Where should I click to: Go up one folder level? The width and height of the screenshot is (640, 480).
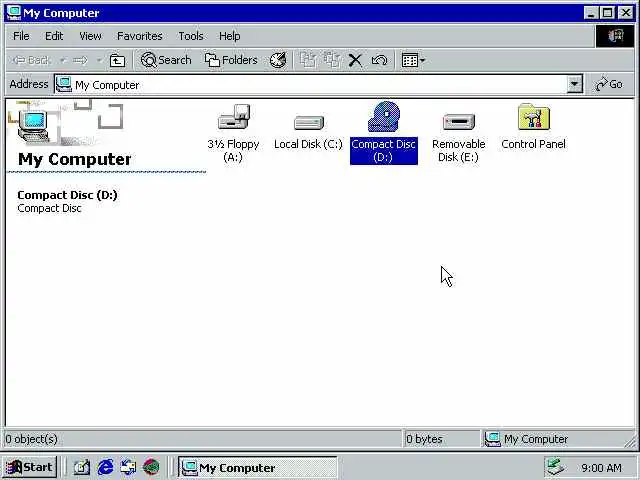118,60
